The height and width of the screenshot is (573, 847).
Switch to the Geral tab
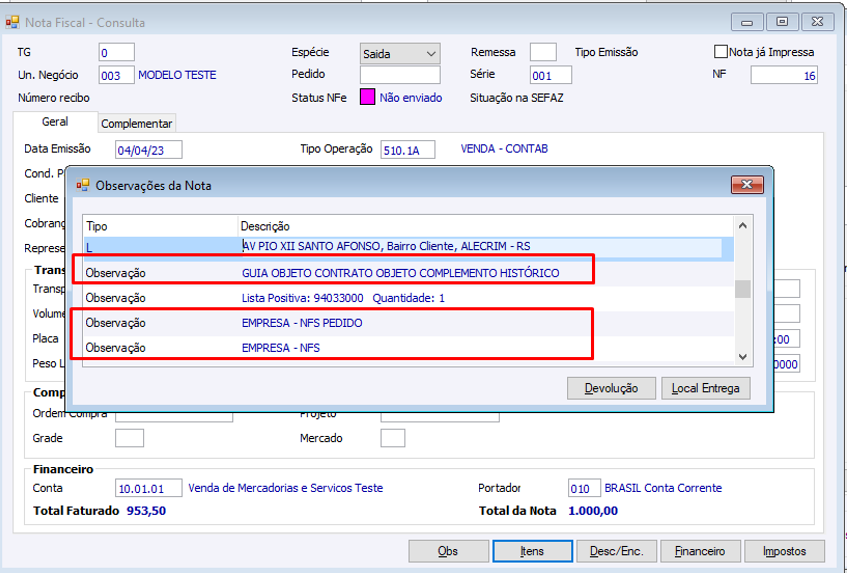(55, 122)
